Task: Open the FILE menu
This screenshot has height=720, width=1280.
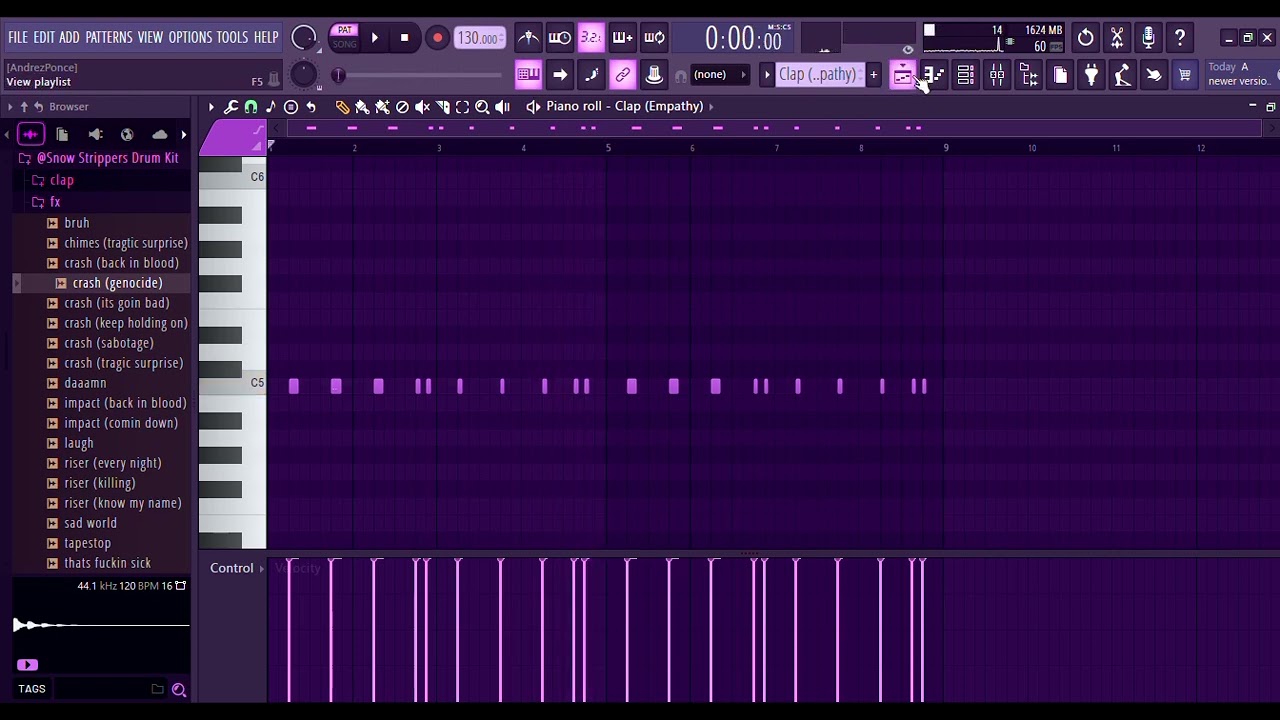Action: pos(18,37)
